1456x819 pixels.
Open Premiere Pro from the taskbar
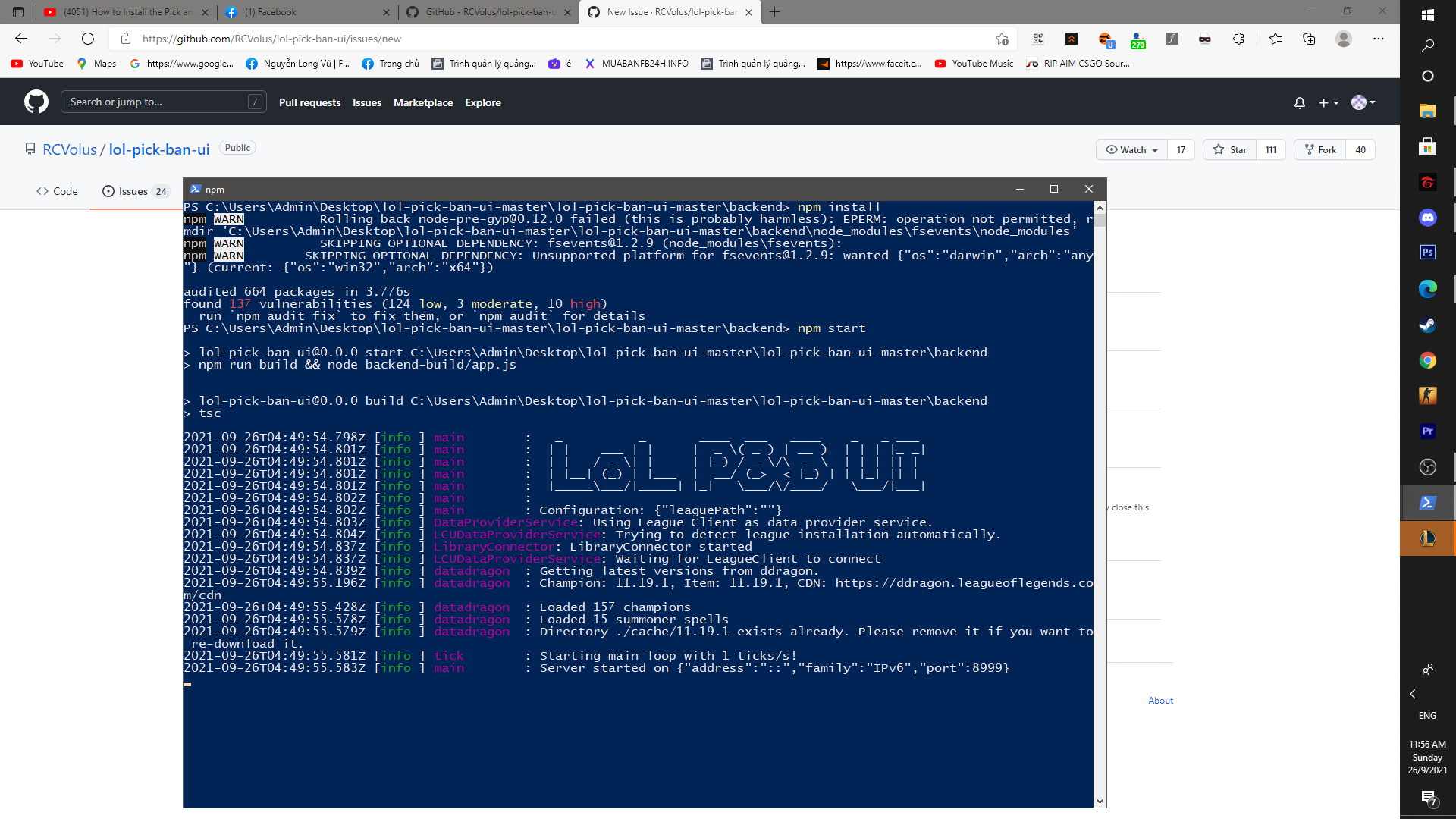pos(1428,431)
